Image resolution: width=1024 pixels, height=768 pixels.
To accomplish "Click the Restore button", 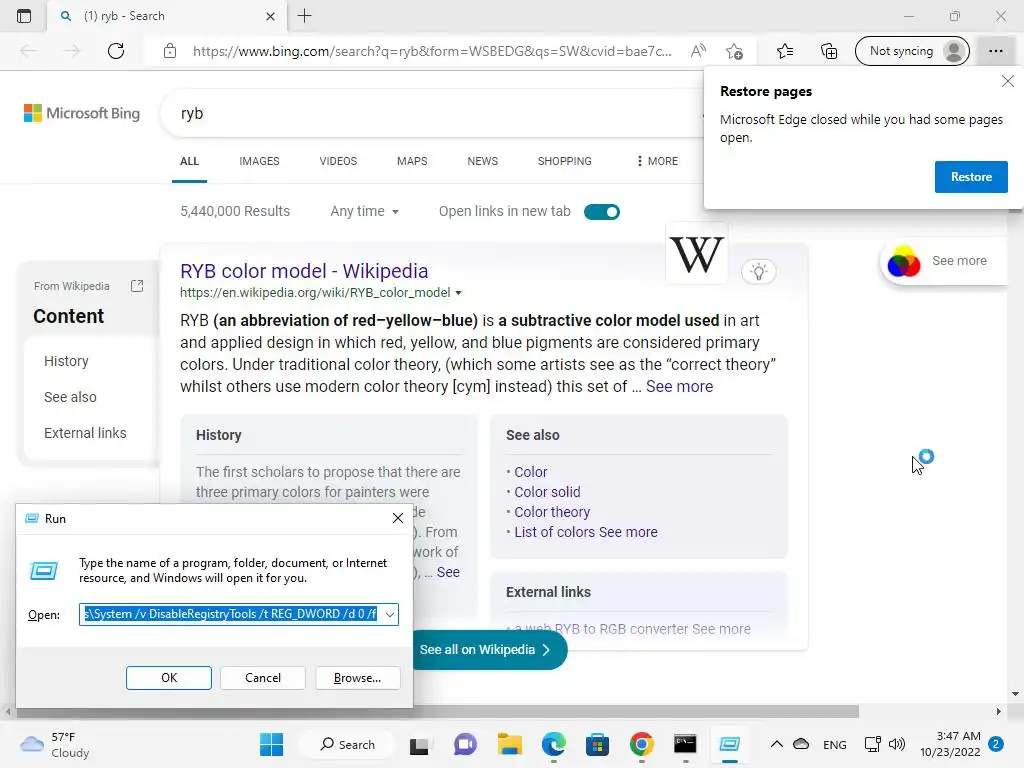I will [970, 177].
